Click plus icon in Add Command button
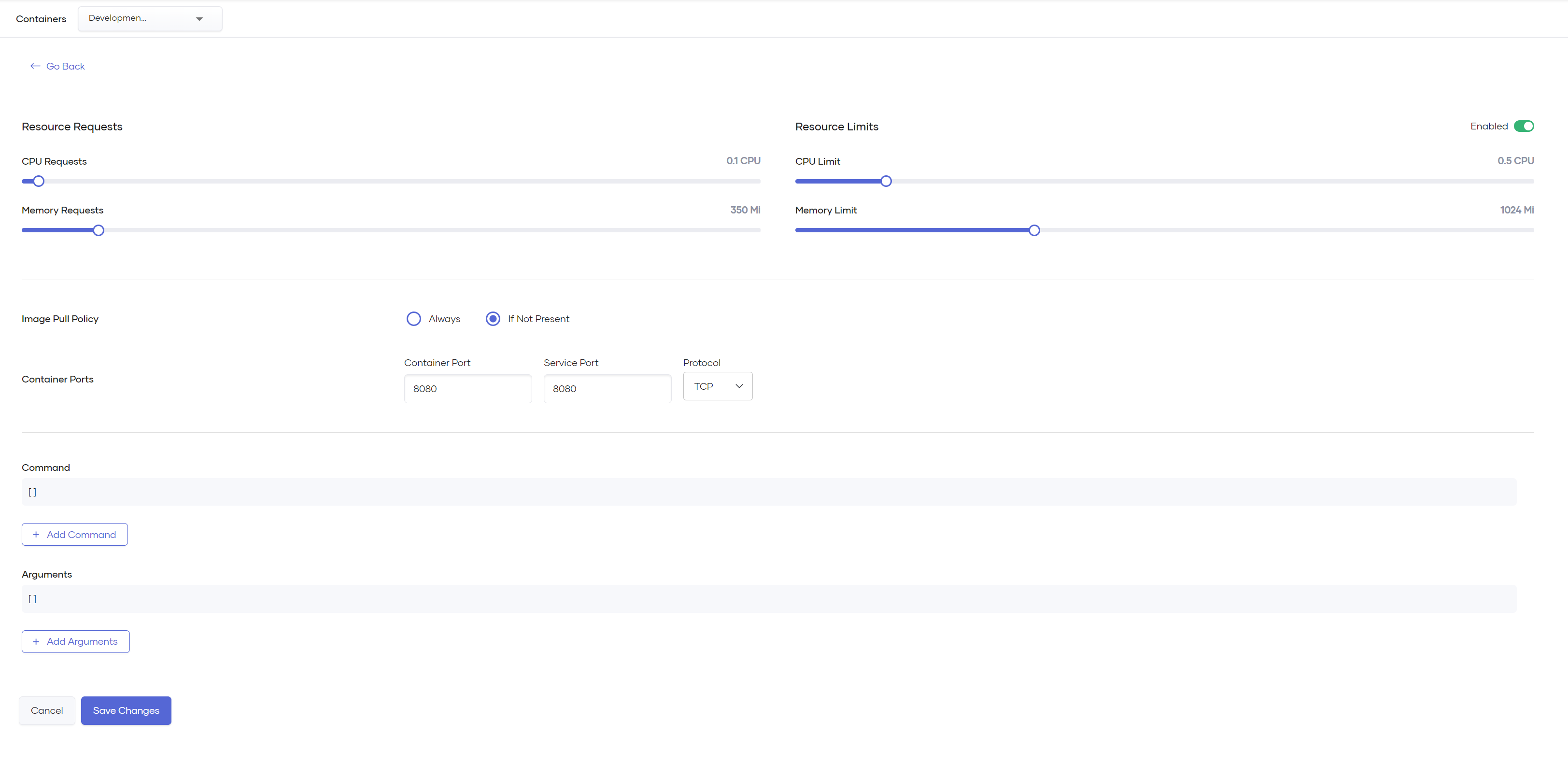The width and height of the screenshot is (1568, 765). tap(36, 534)
